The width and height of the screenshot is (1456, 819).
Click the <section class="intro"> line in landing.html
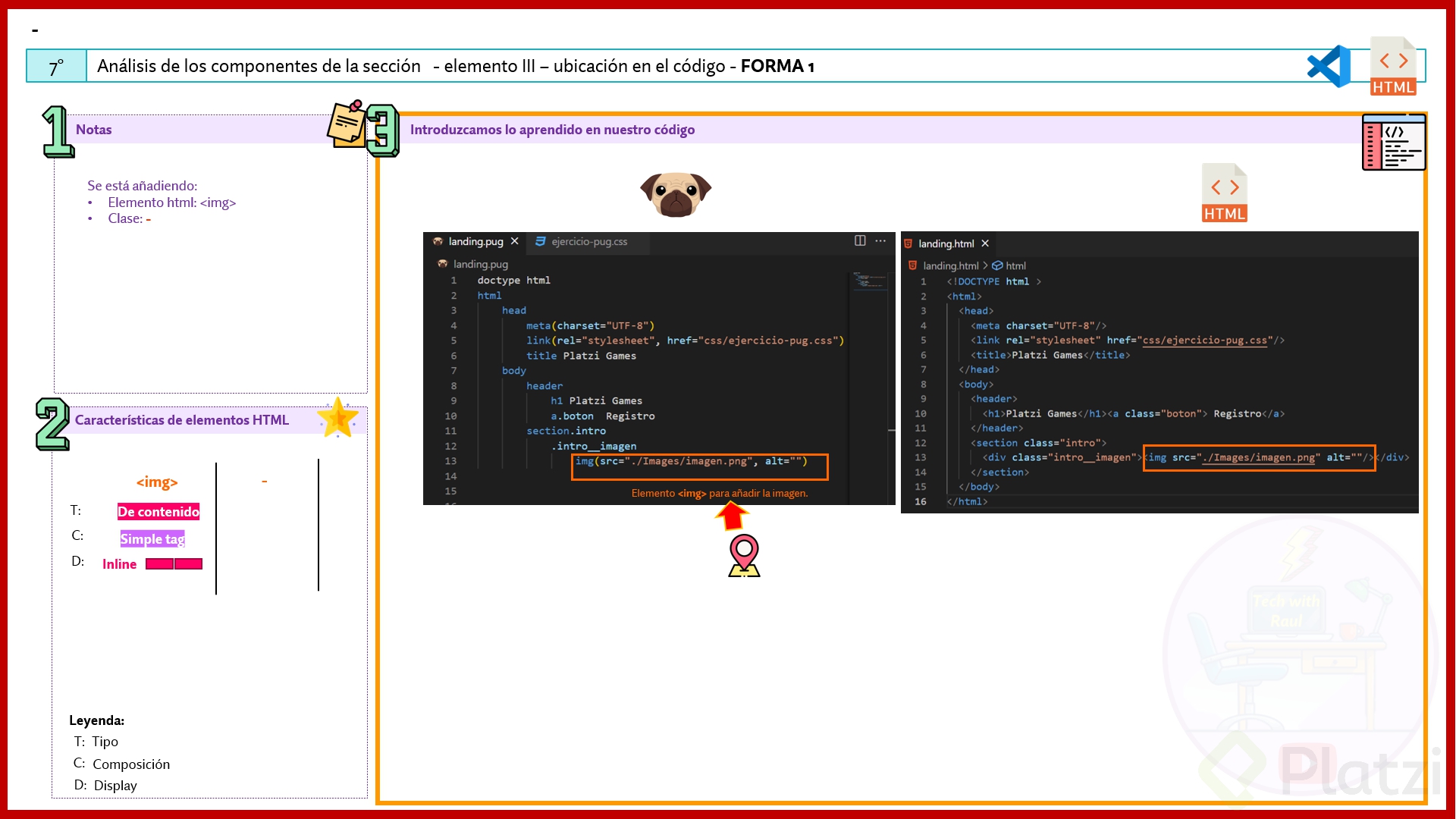click(x=1039, y=443)
